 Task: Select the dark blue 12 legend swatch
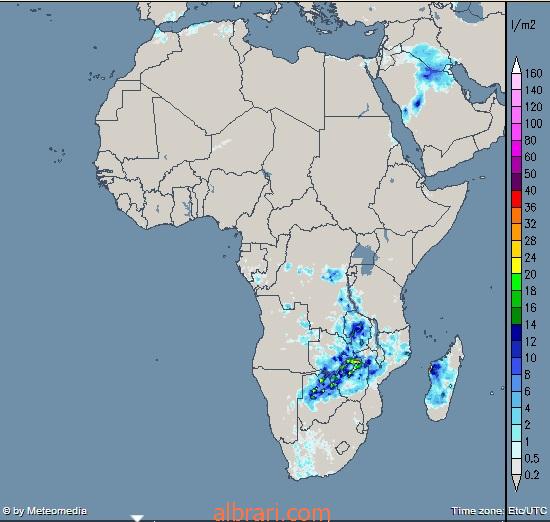(x=517, y=332)
